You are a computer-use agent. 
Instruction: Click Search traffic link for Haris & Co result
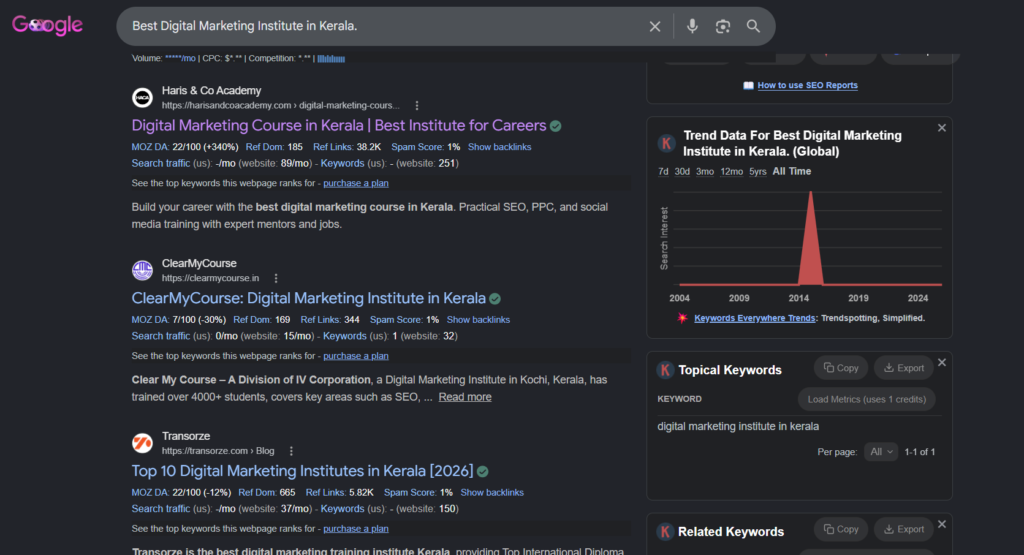(161, 163)
